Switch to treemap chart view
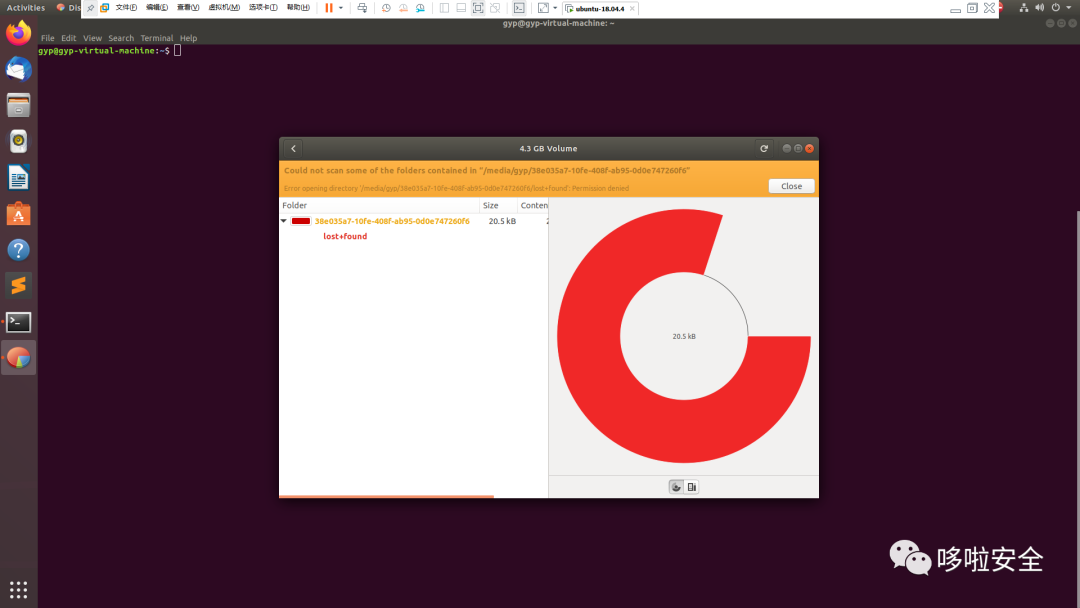 tap(692, 487)
